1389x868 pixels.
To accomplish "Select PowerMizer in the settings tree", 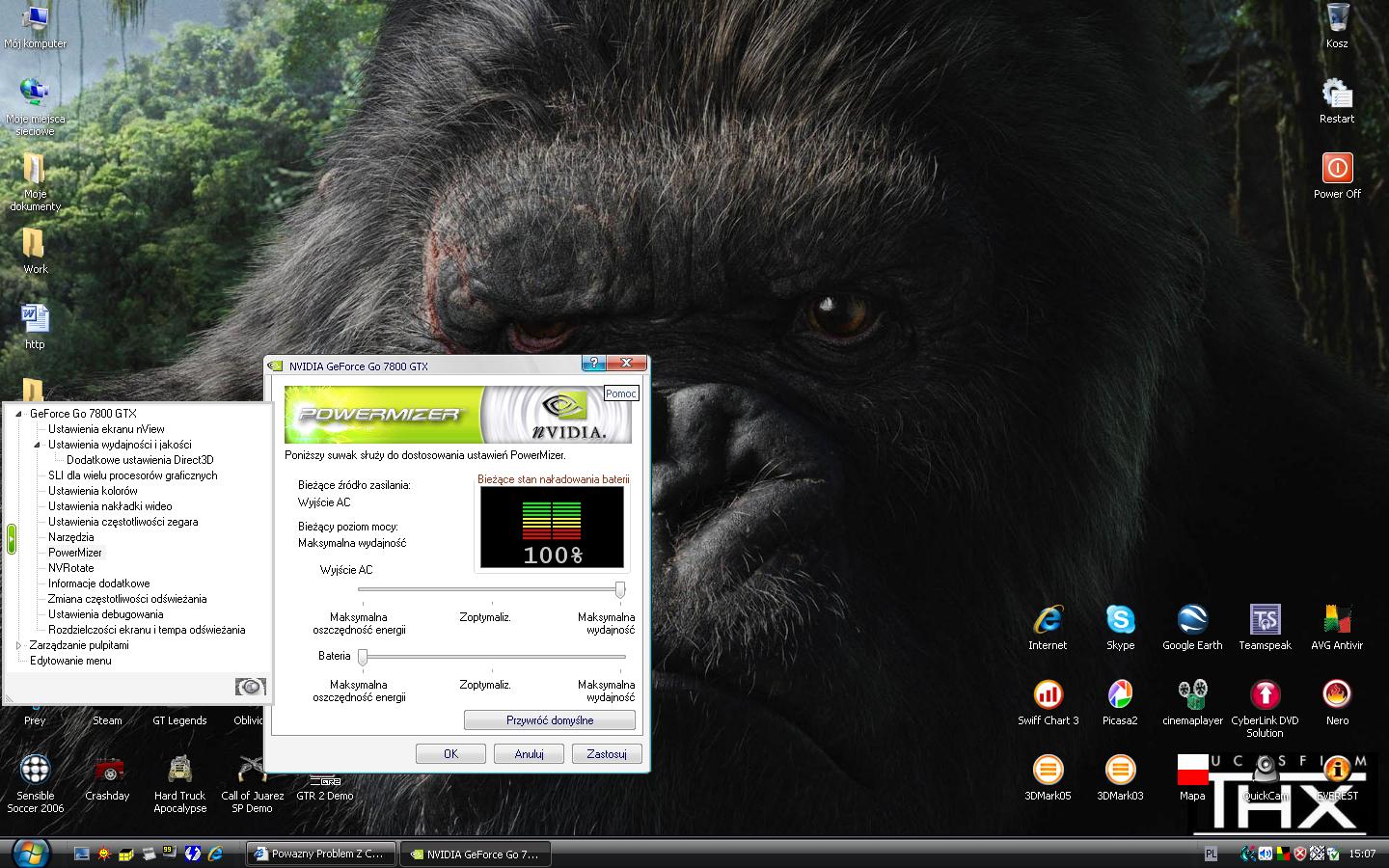I will (x=75, y=553).
